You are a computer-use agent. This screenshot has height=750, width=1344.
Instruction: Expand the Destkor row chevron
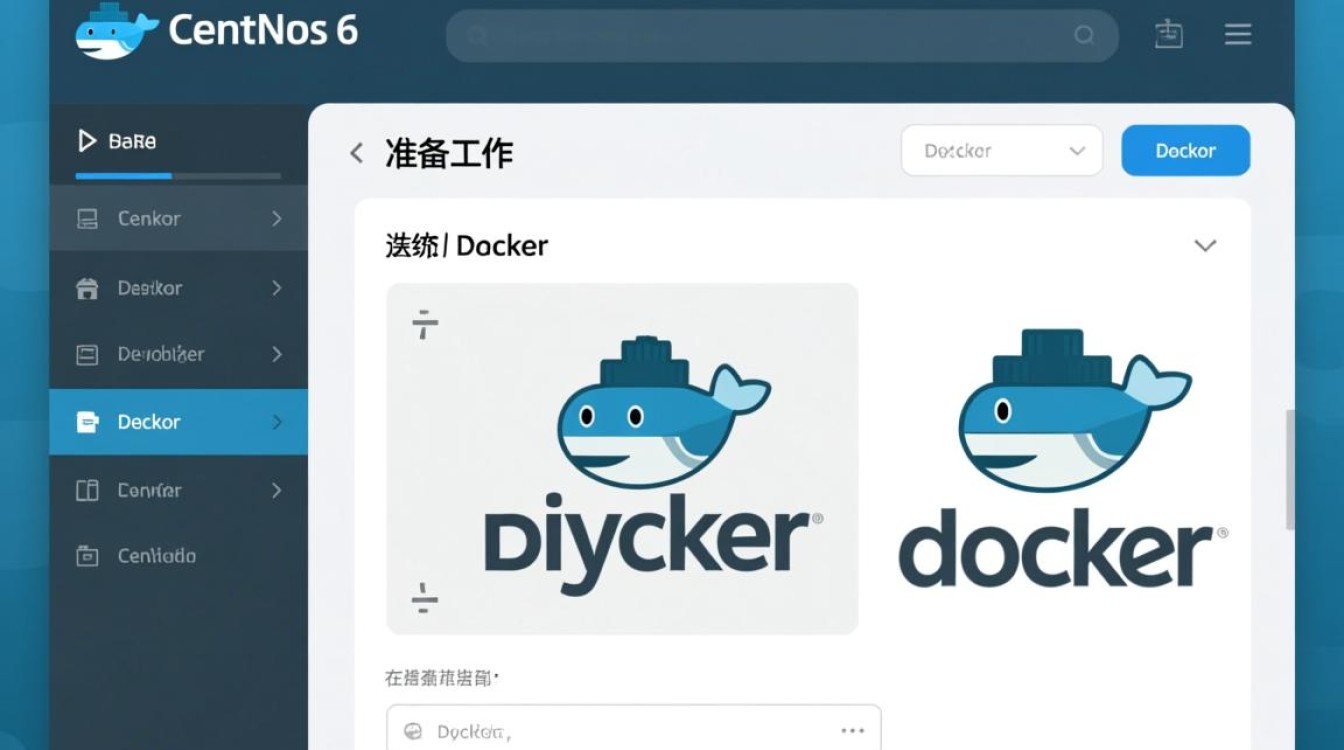coord(277,288)
